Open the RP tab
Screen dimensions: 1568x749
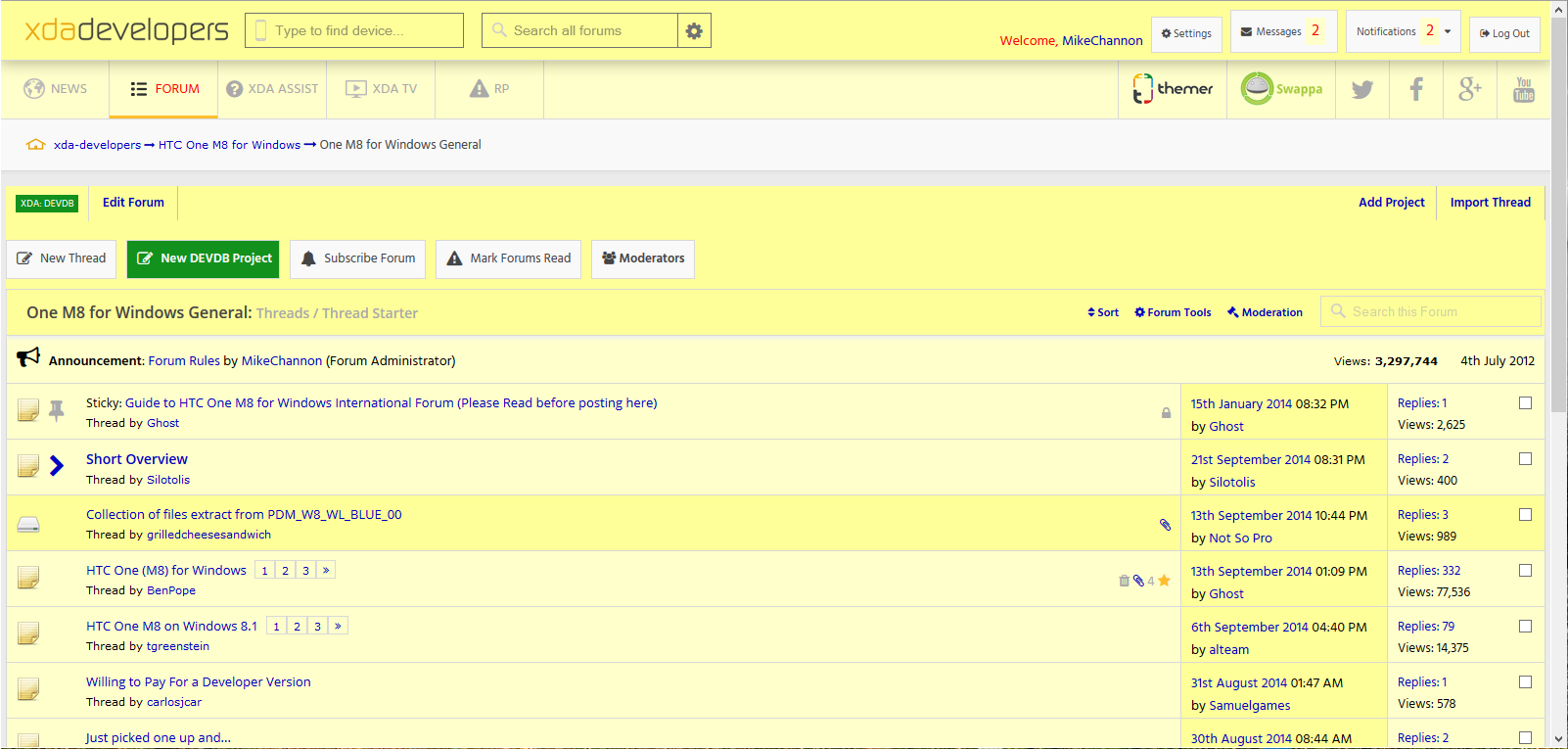tap(489, 89)
